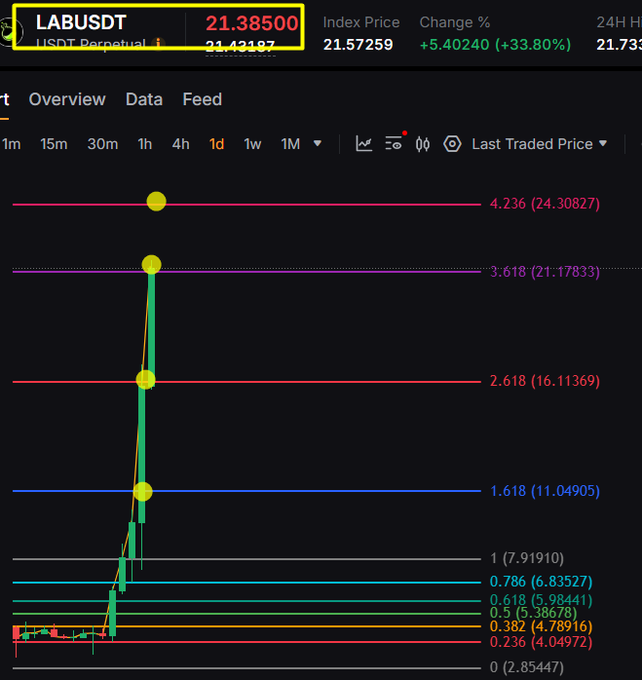Click the 0.786 (6.83527) Fibonacci level label
The width and height of the screenshot is (642, 680).
541,582
